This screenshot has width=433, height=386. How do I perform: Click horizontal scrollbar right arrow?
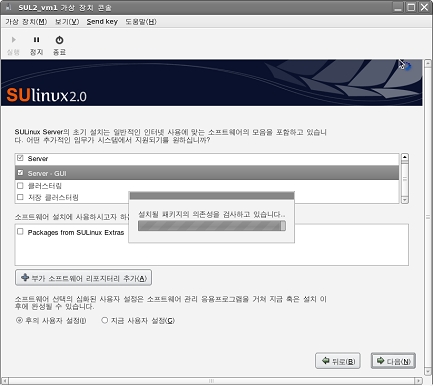tap(419, 381)
